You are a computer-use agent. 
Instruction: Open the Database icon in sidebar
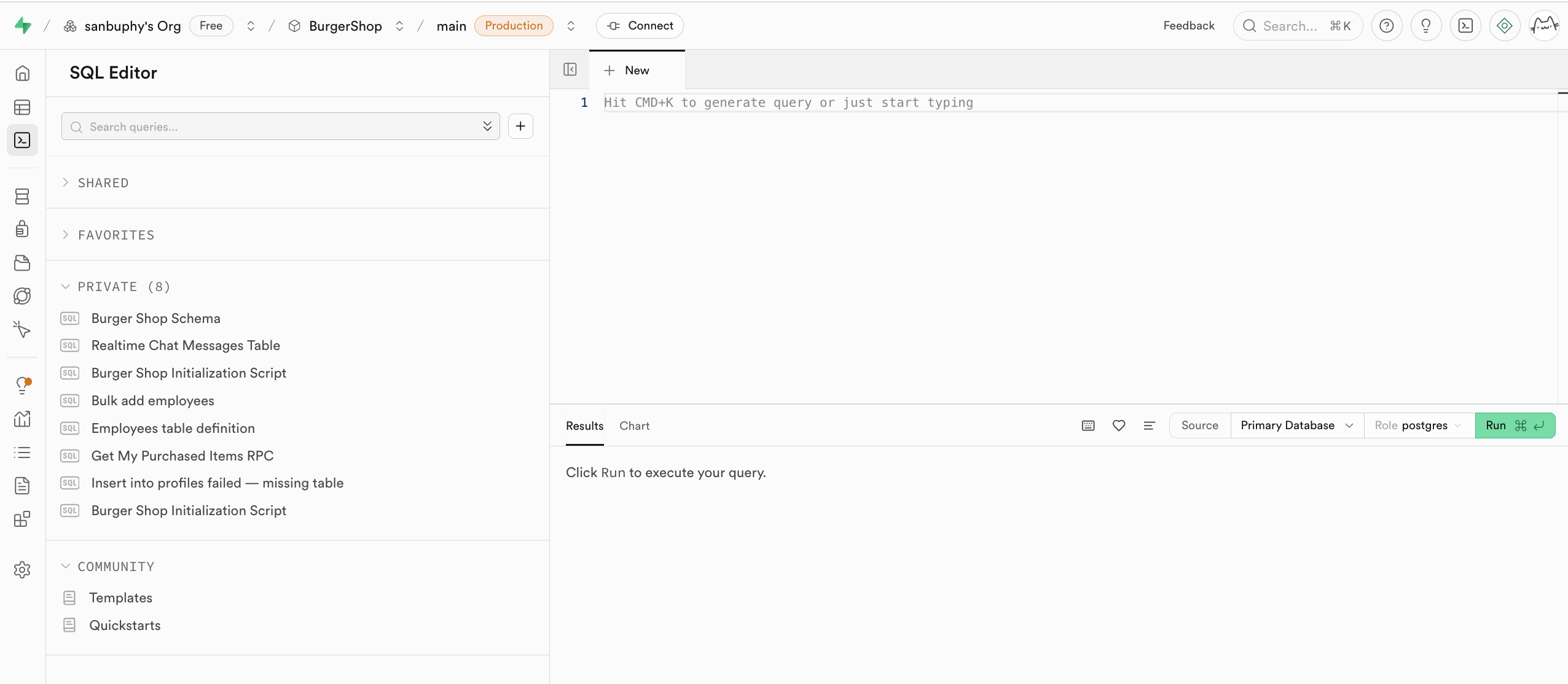point(22,196)
